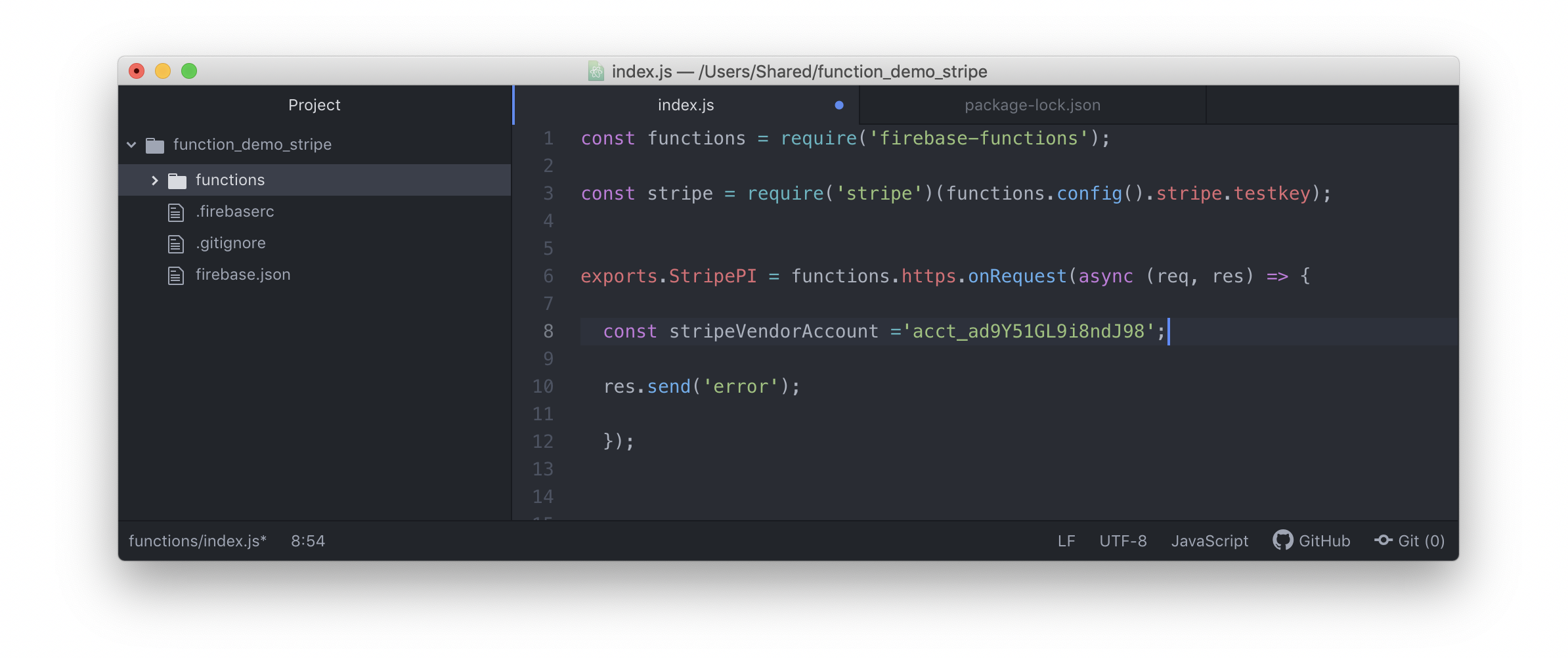Viewport: 1568px width, 658px height.
Task: Click the file icon beside .firebaserc
Action: click(175, 211)
